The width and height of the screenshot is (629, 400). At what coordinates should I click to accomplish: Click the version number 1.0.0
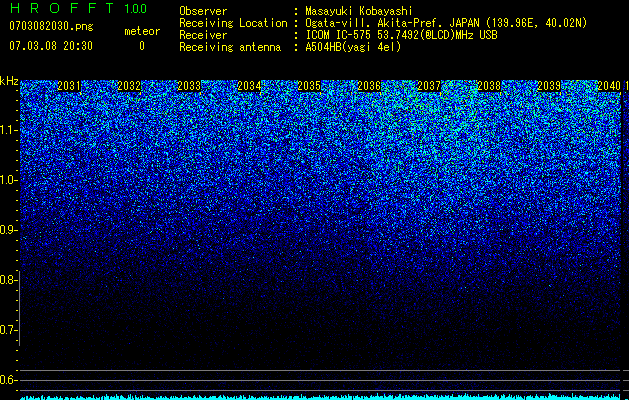click(x=135, y=8)
